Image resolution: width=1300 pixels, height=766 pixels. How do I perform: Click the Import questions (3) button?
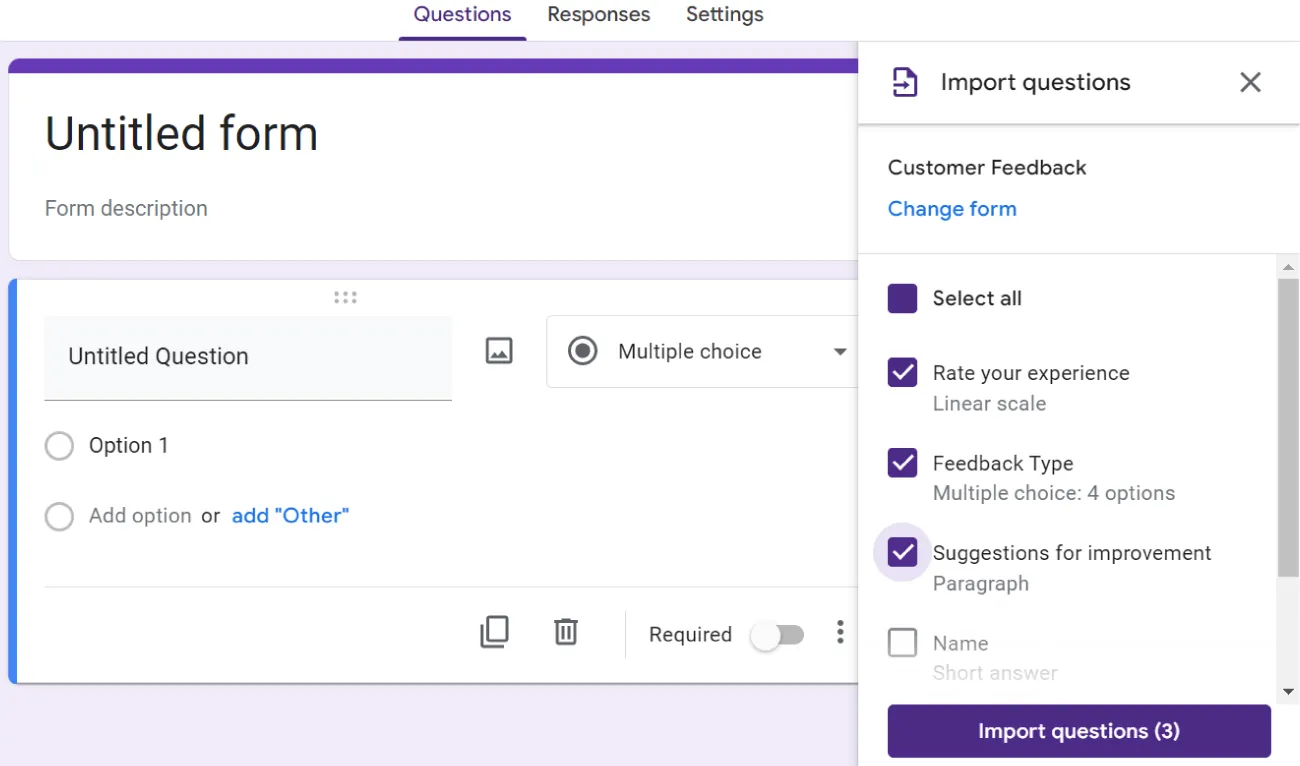1078,731
